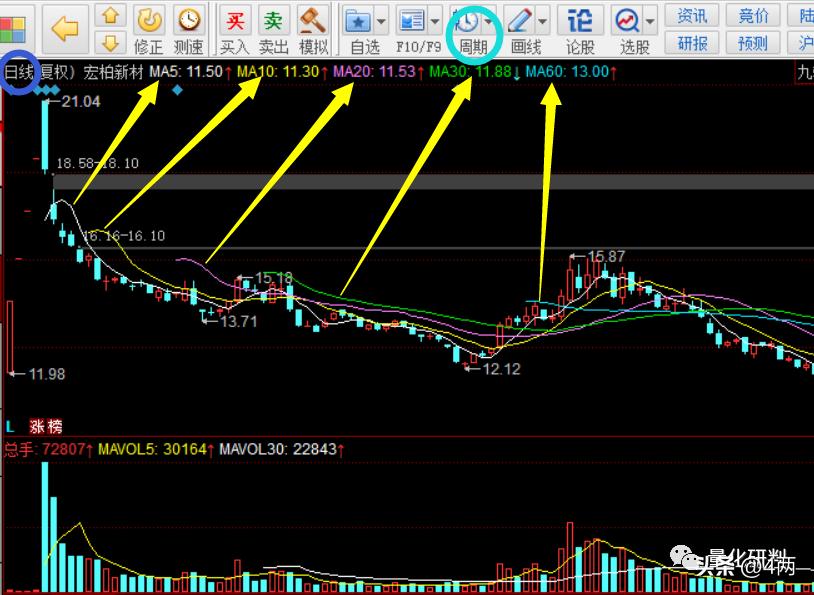
Task: Open the 论股 stock discussion icon
Action: coord(580,29)
